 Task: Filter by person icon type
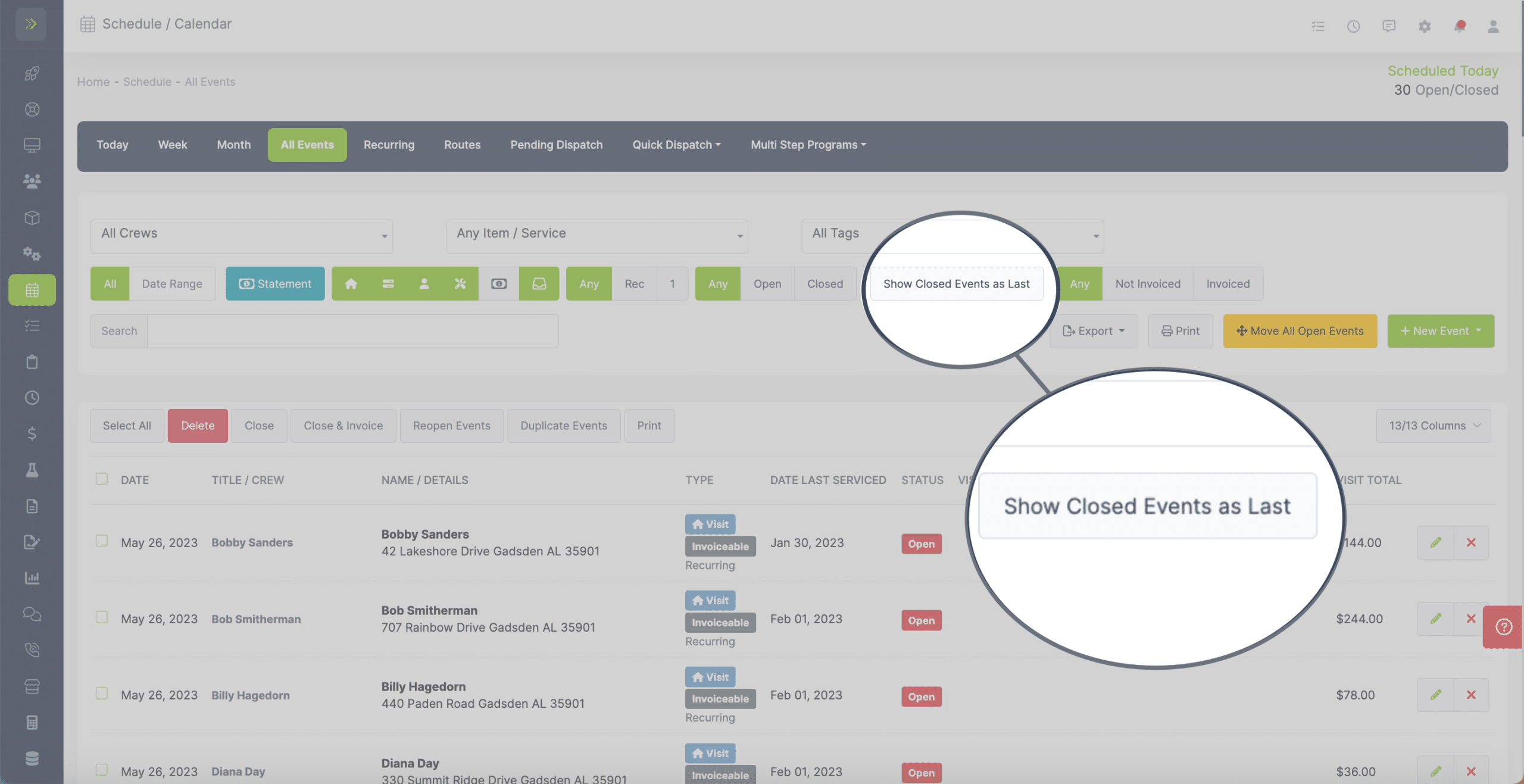tap(424, 284)
